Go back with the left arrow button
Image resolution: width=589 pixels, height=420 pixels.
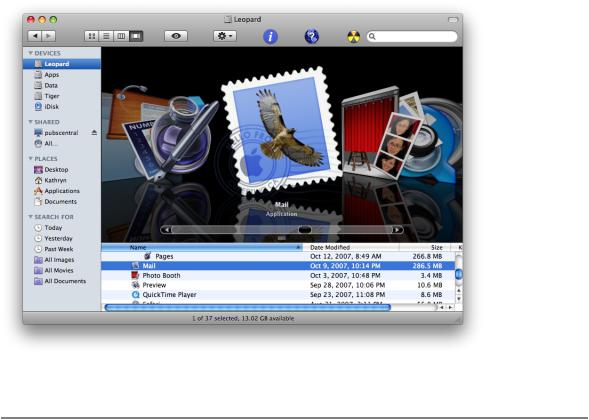tap(35, 36)
